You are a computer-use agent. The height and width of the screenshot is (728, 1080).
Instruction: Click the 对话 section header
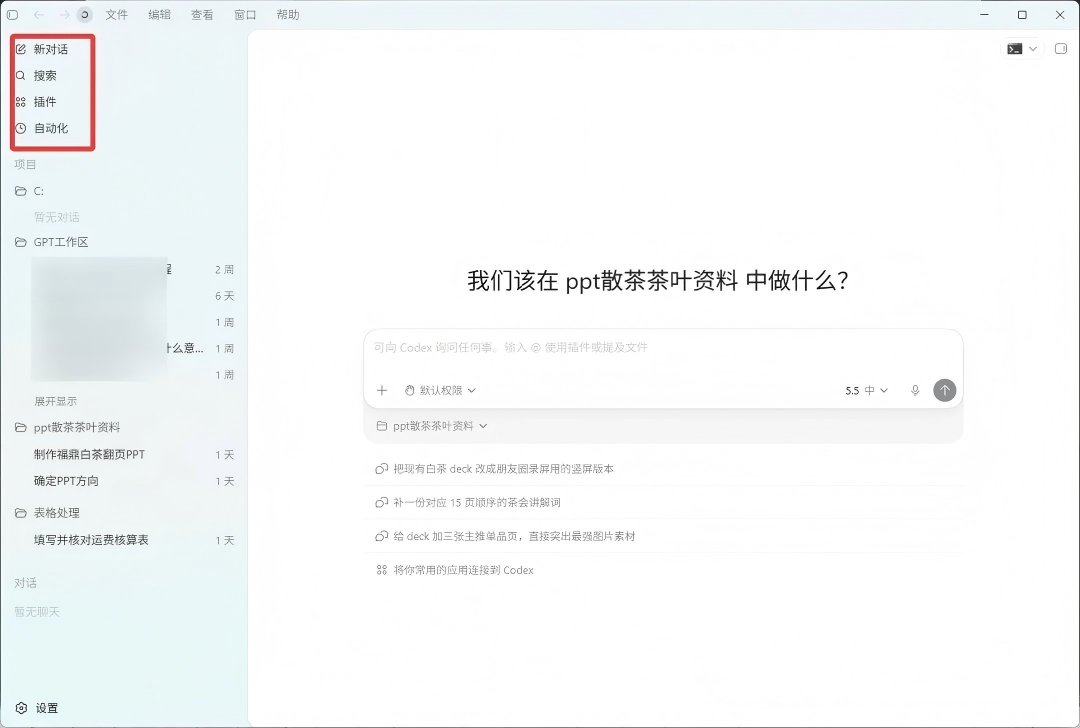[x=25, y=583]
